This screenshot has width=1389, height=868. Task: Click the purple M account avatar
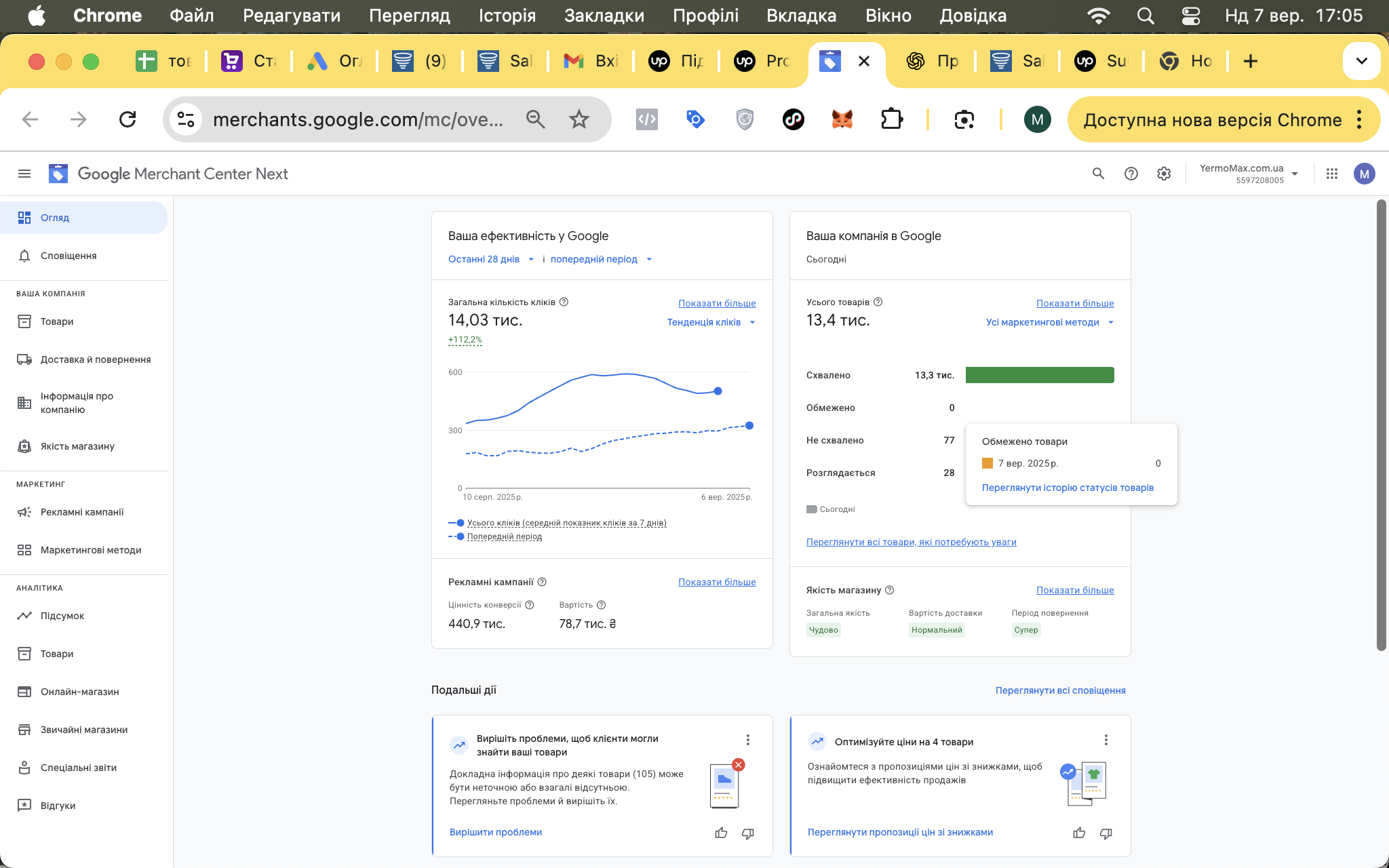coord(1364,174)
